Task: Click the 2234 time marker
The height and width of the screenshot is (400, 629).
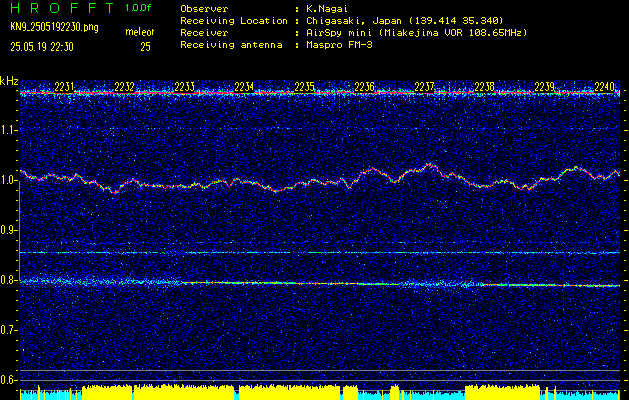Action: (x=244, y=87)
